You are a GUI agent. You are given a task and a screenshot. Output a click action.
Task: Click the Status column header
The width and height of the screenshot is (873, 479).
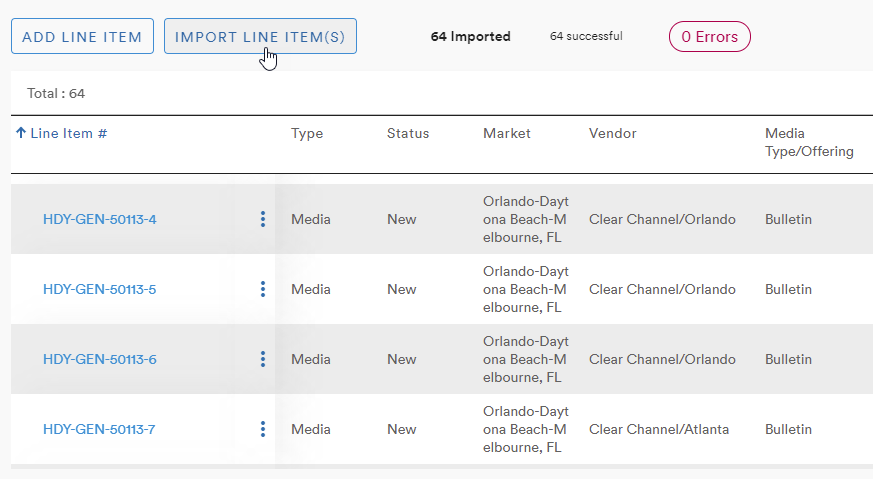(x=408, y=133)
